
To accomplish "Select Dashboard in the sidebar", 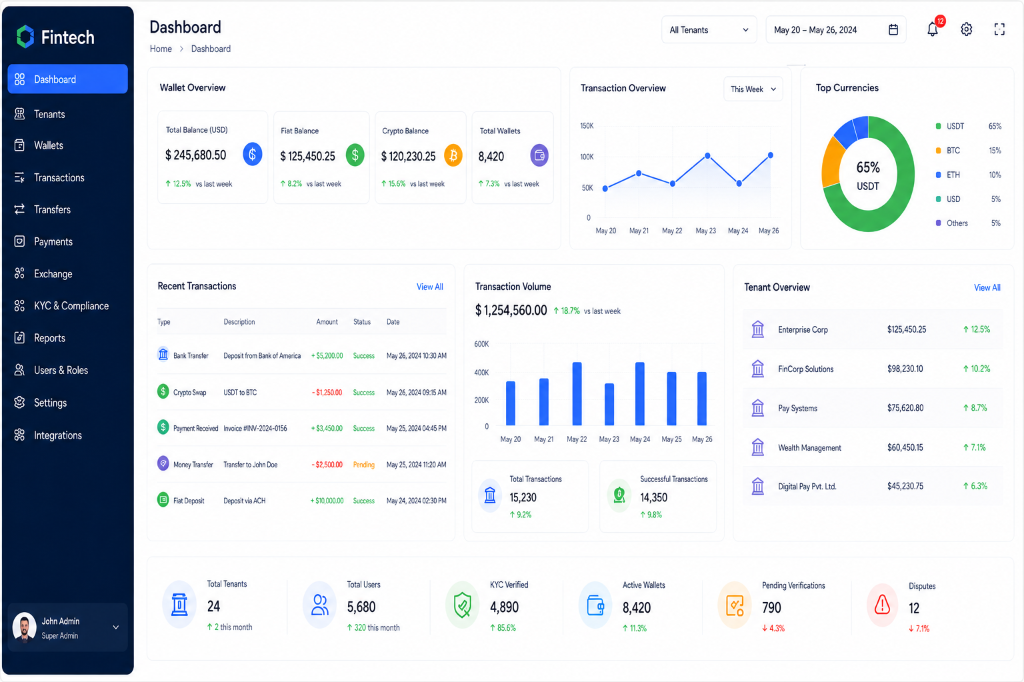I will 68,79.
